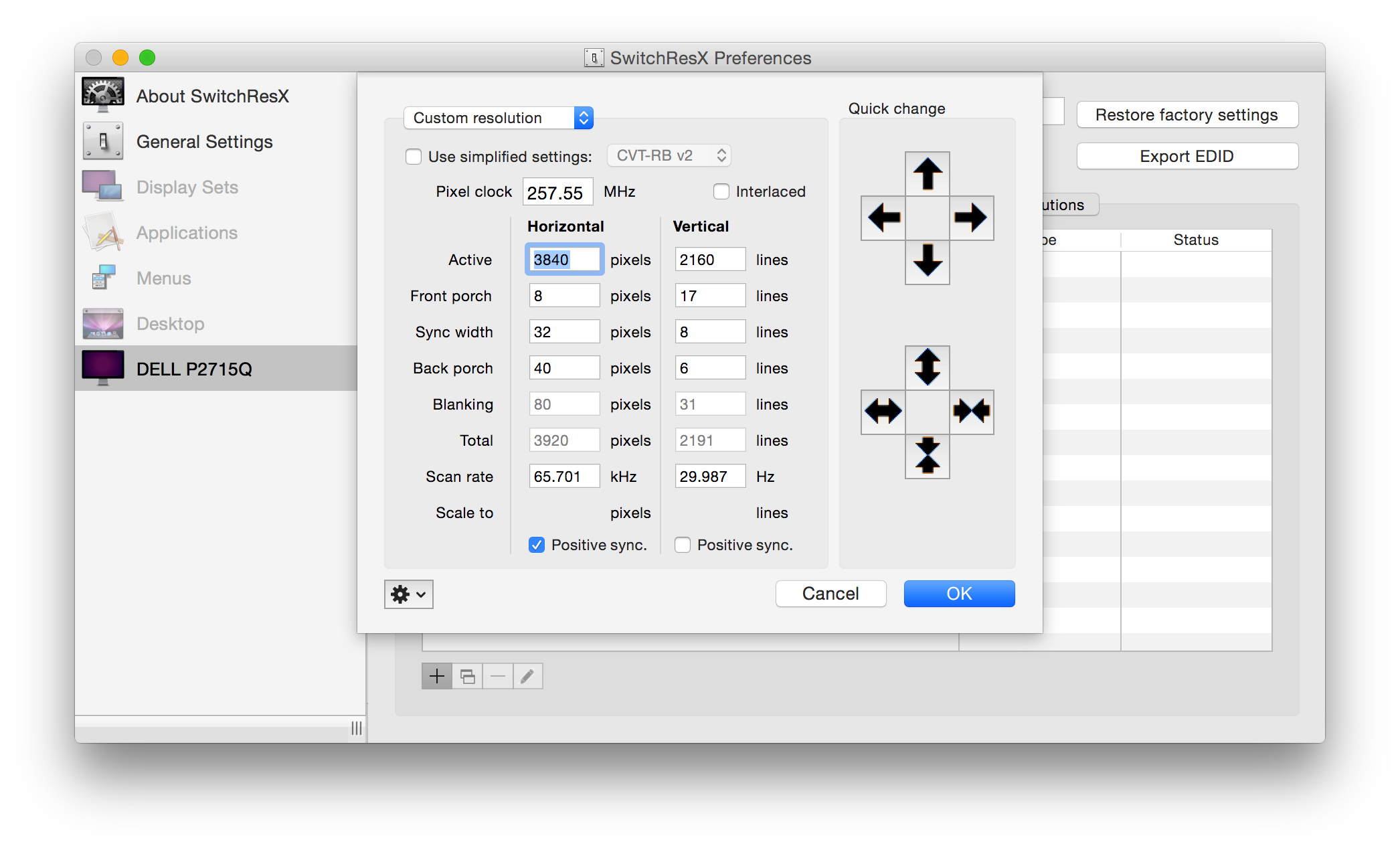Click the Quick change move left arrow
The height and width of the screenshot is (850, 1400).
(x=883, y=218)
